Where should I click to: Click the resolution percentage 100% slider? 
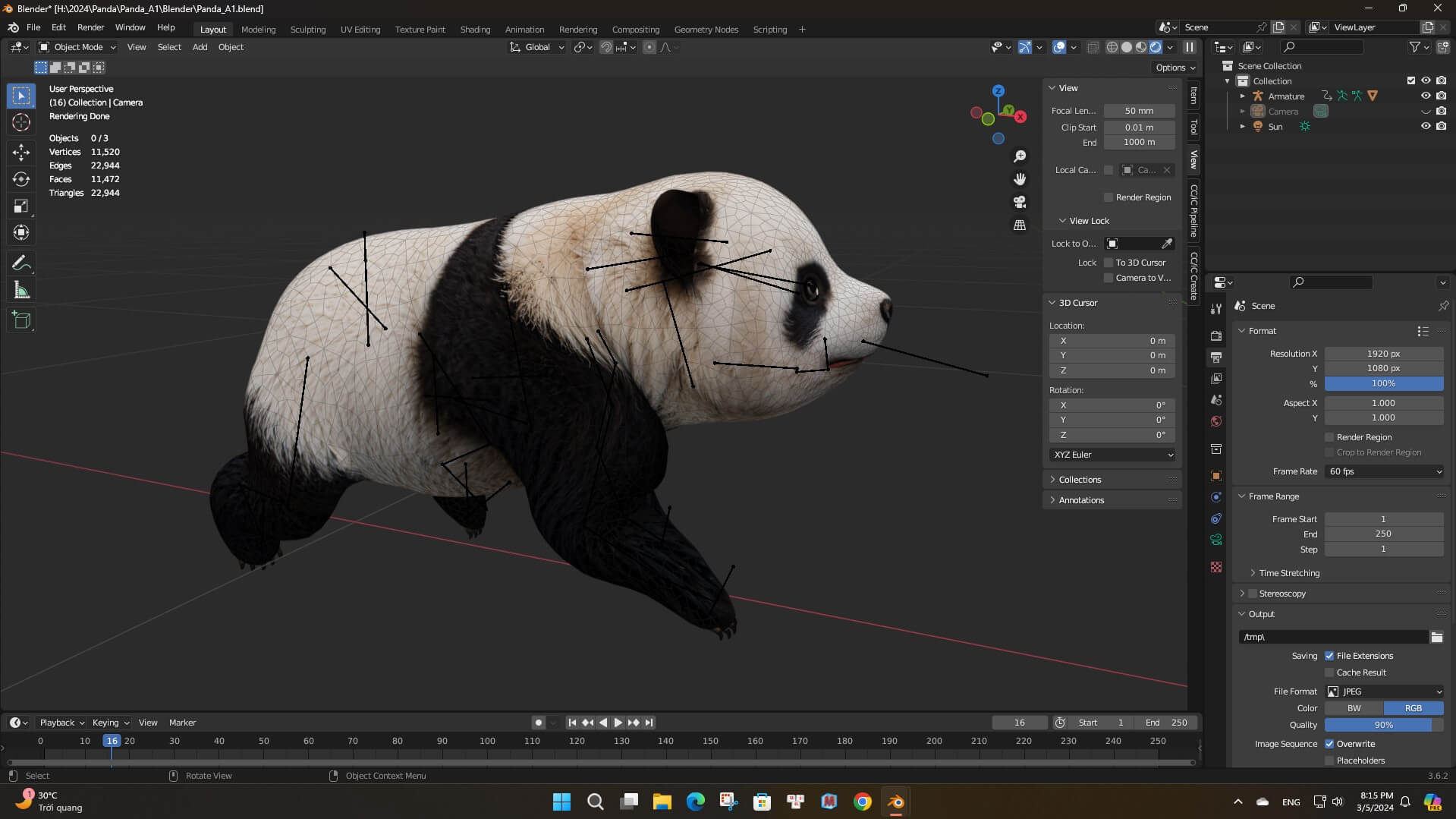tap(1384, 384)
